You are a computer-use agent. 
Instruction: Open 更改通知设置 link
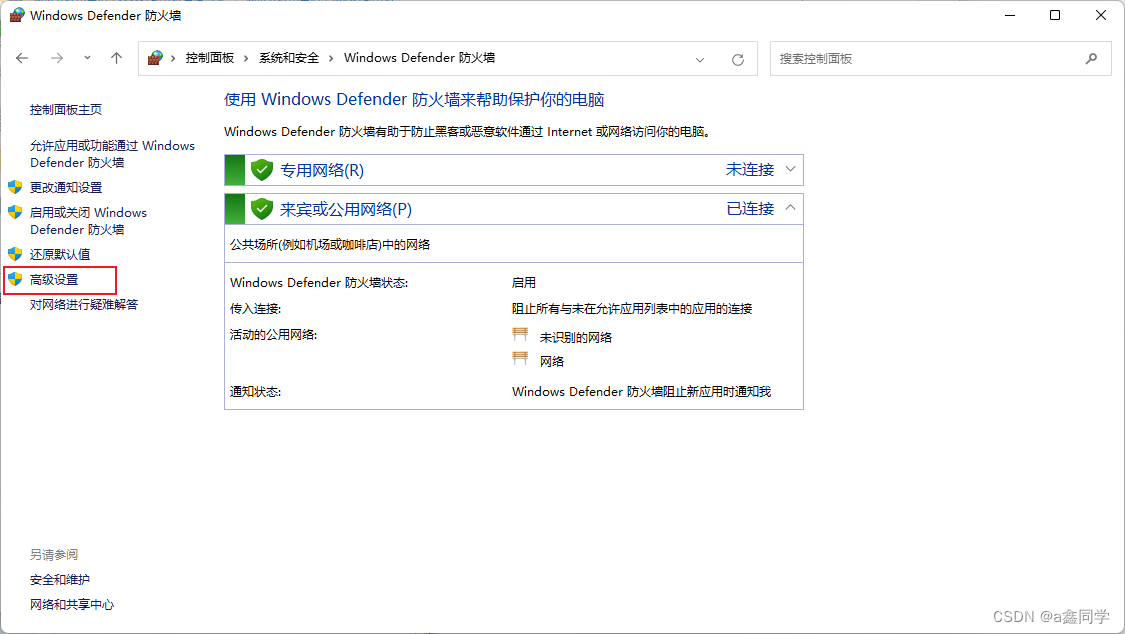tap(66, 188)
